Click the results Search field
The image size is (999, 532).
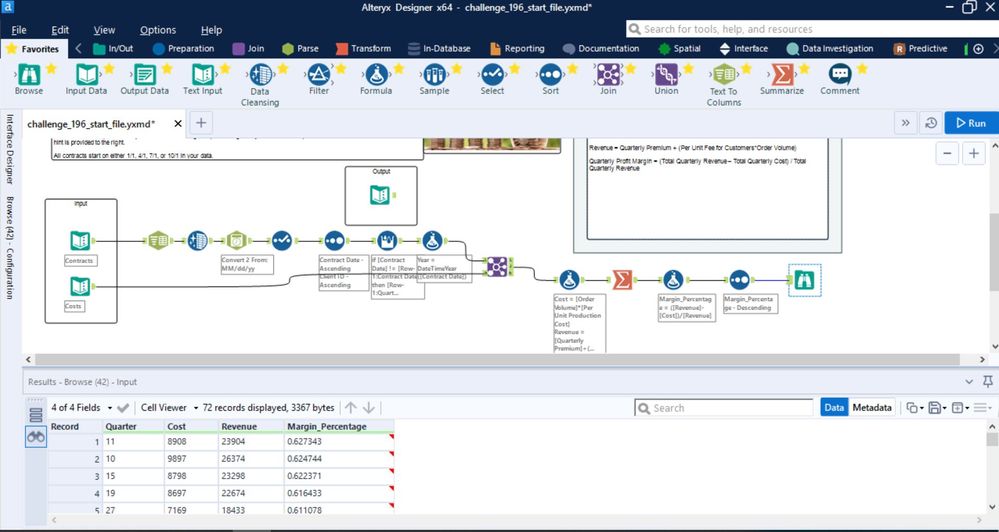pos(724,408)
